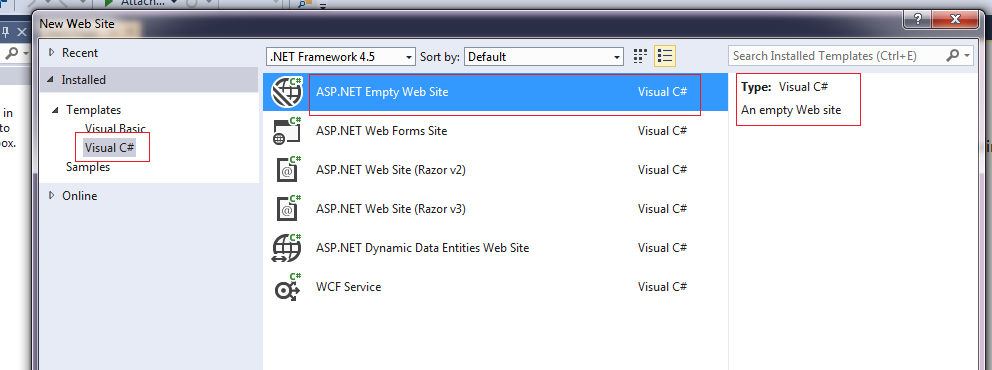The width and height of the screenshot is (992, 370).
Task: Open the Sort by Default dropdown
Action: click(x=544, y=57)
